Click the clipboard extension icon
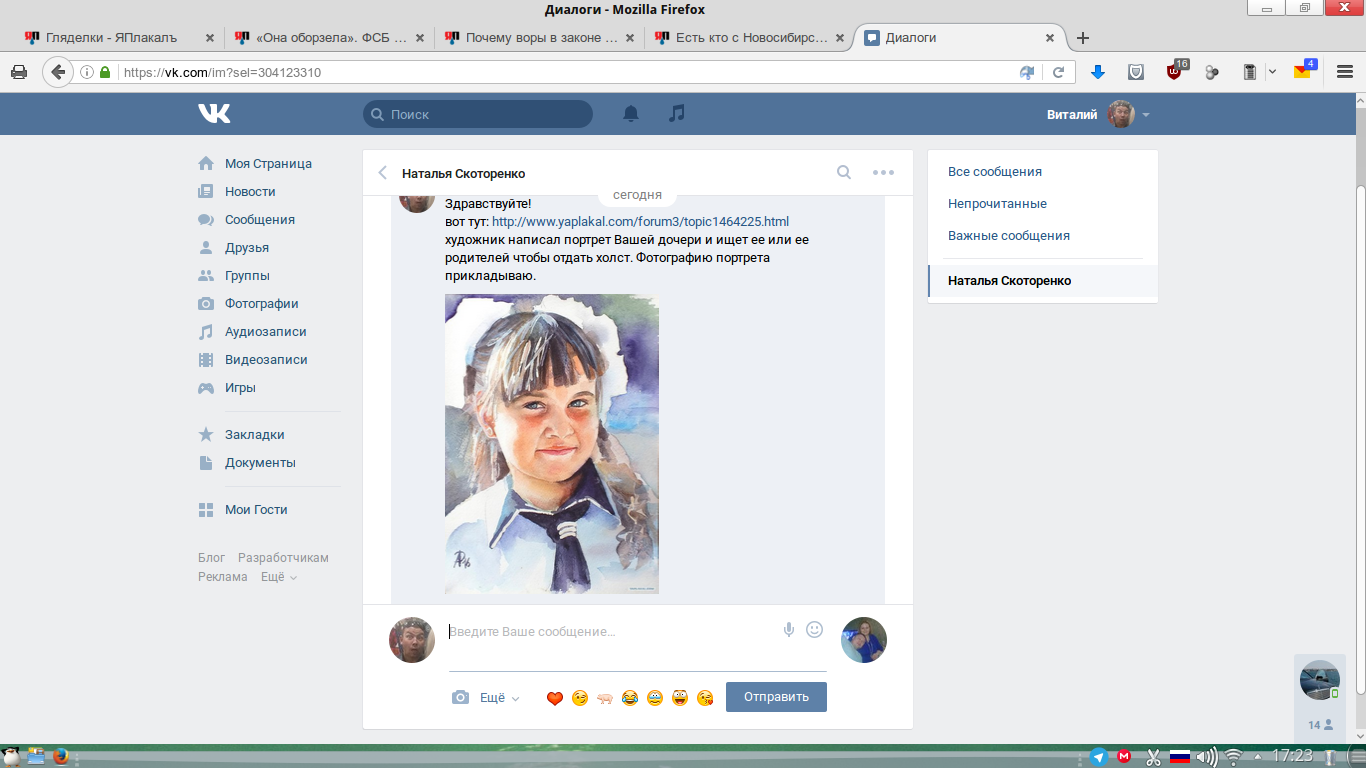1366x768 pixels. click(1249, 72)
